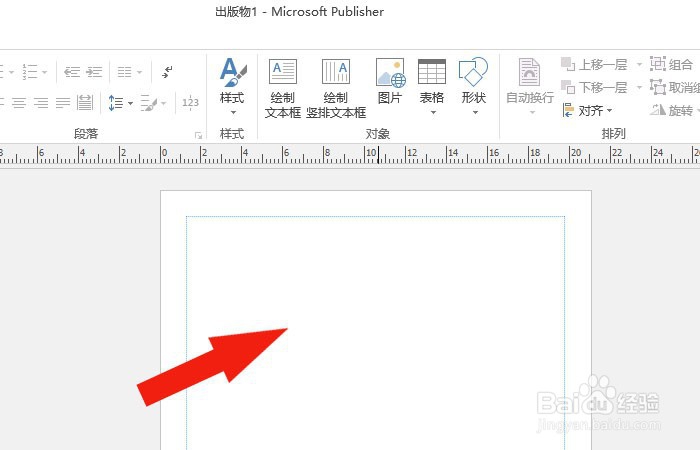
Task: Click 绘制竖排文本框 vertical text box
Action: click(336, 88)
